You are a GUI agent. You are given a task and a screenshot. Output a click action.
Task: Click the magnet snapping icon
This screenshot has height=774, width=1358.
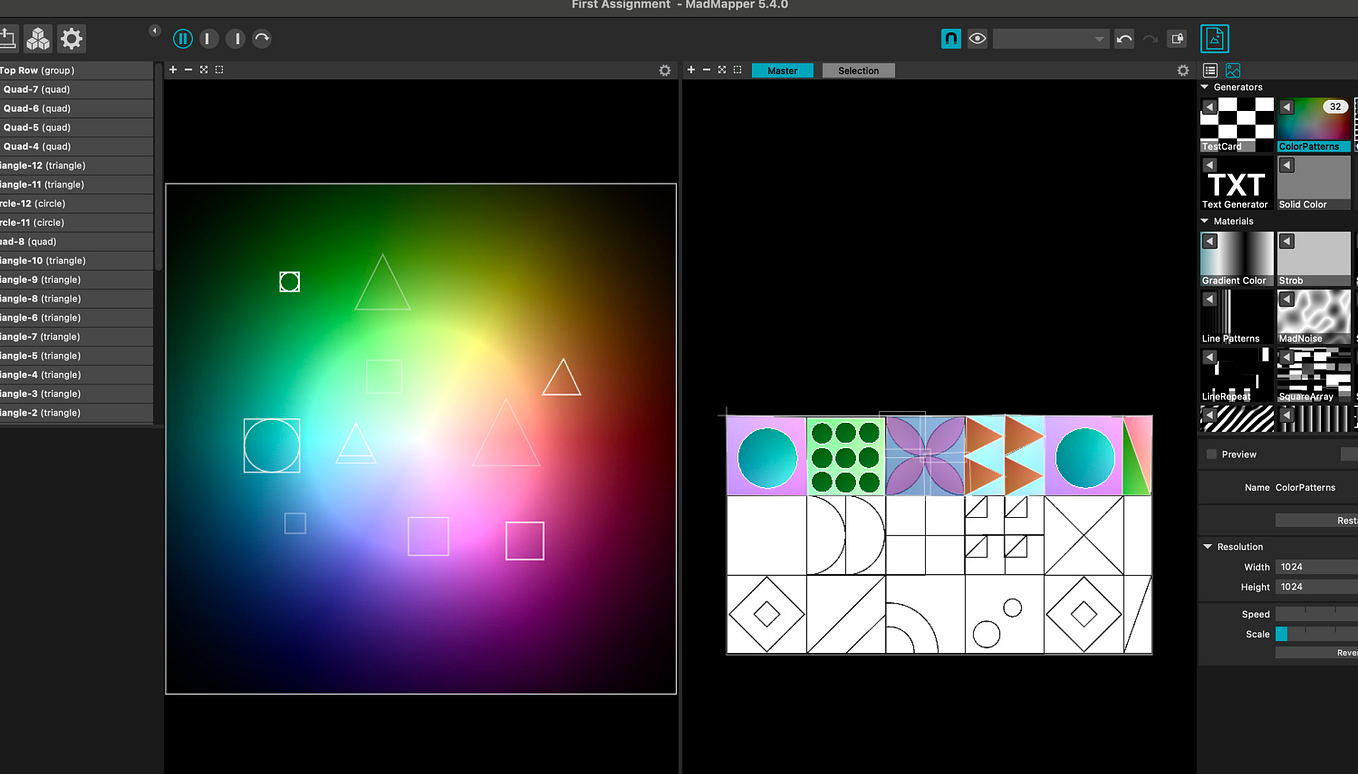[951, 39]
